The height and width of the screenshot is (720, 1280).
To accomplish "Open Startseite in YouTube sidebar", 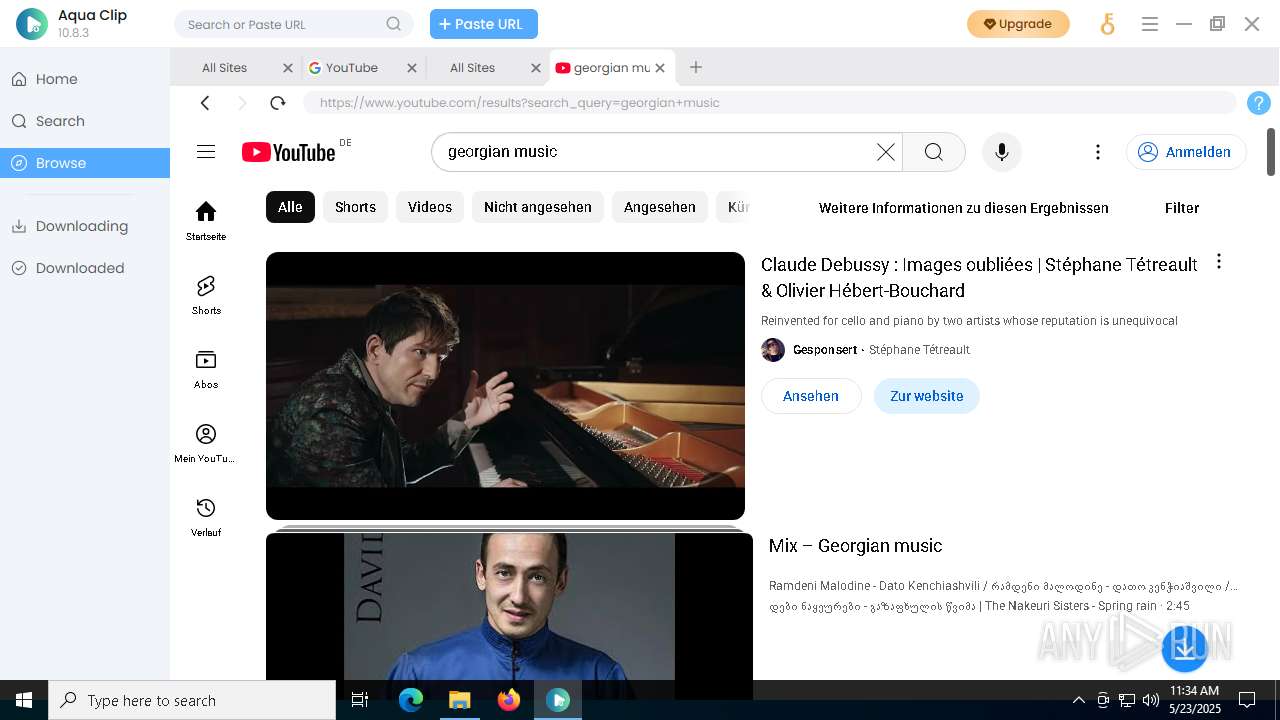I will [206, 221].
